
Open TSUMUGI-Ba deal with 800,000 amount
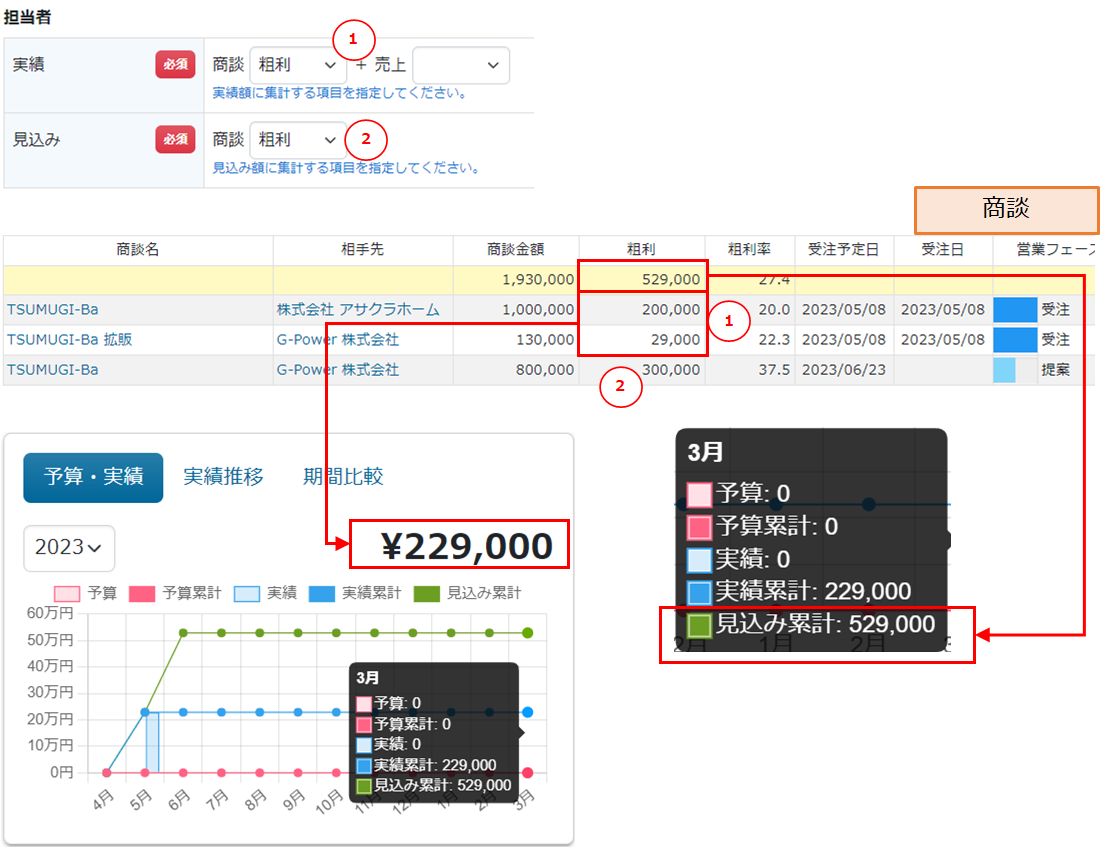point(53,370)
